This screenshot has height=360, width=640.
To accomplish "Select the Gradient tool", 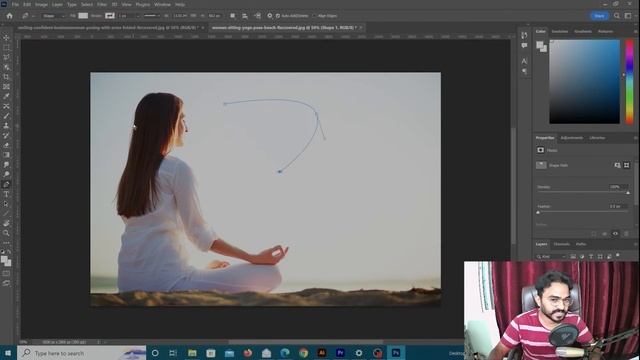I will click(x=6, y=155).
